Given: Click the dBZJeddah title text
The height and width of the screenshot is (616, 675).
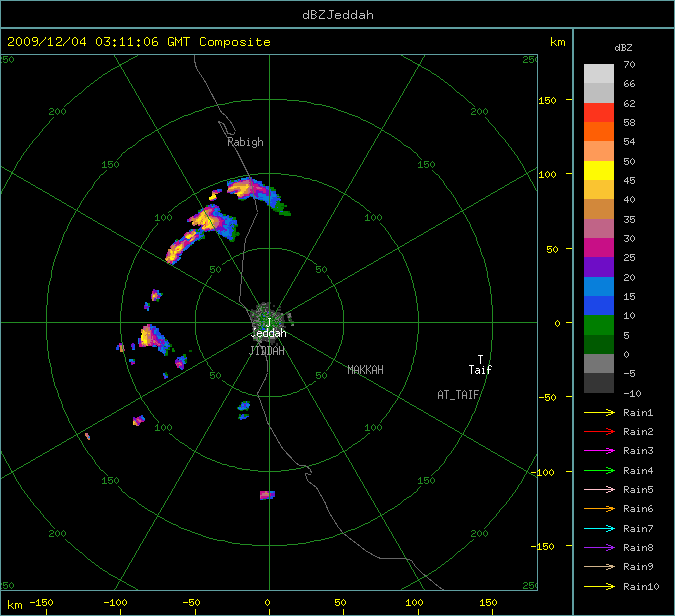Looking at the screenshot, I should point(338,15).
